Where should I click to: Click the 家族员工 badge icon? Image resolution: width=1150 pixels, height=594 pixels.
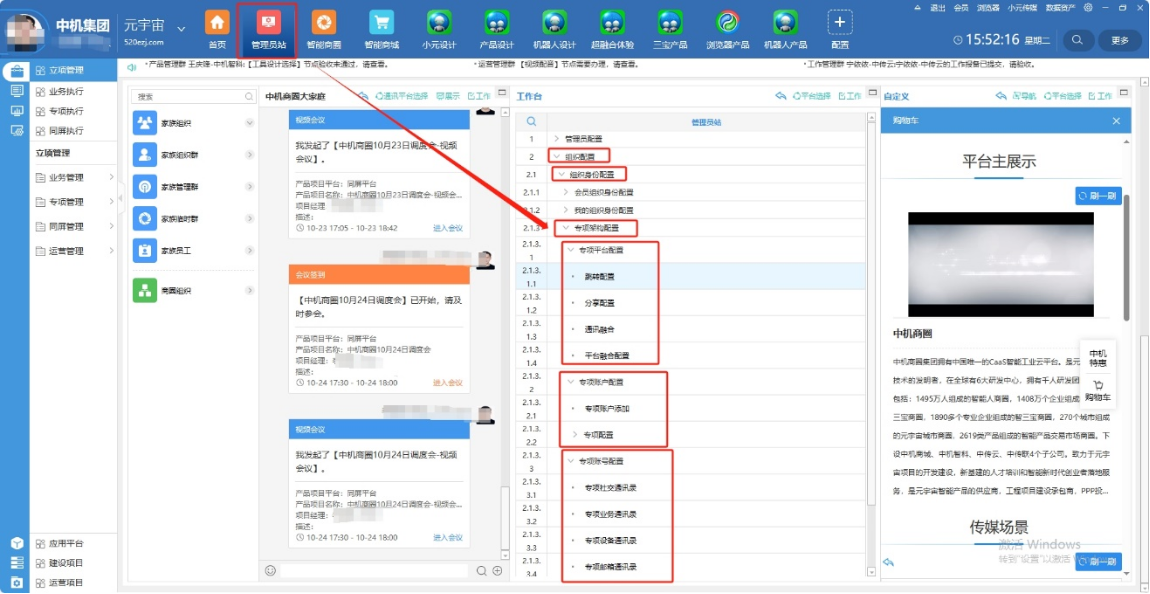point(144,251)
